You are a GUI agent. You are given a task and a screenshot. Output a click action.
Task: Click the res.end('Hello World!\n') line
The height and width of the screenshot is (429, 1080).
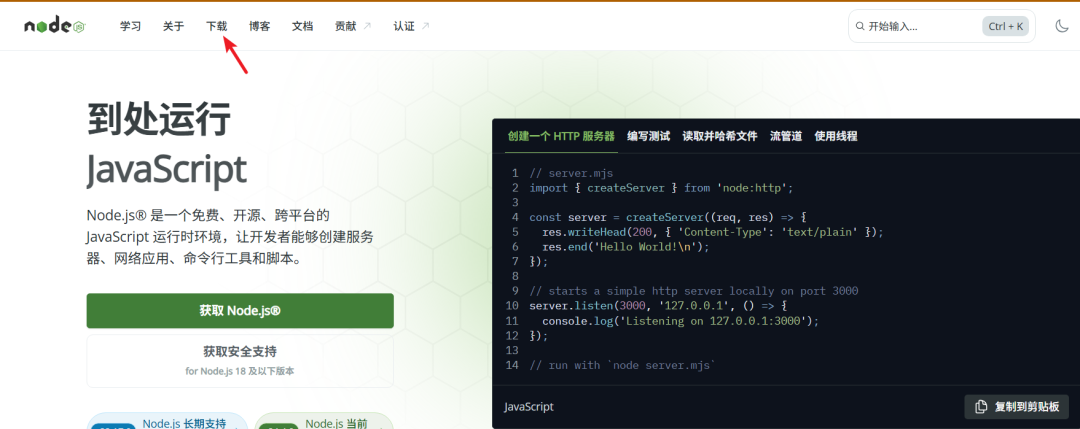click(x=625, y=247)
